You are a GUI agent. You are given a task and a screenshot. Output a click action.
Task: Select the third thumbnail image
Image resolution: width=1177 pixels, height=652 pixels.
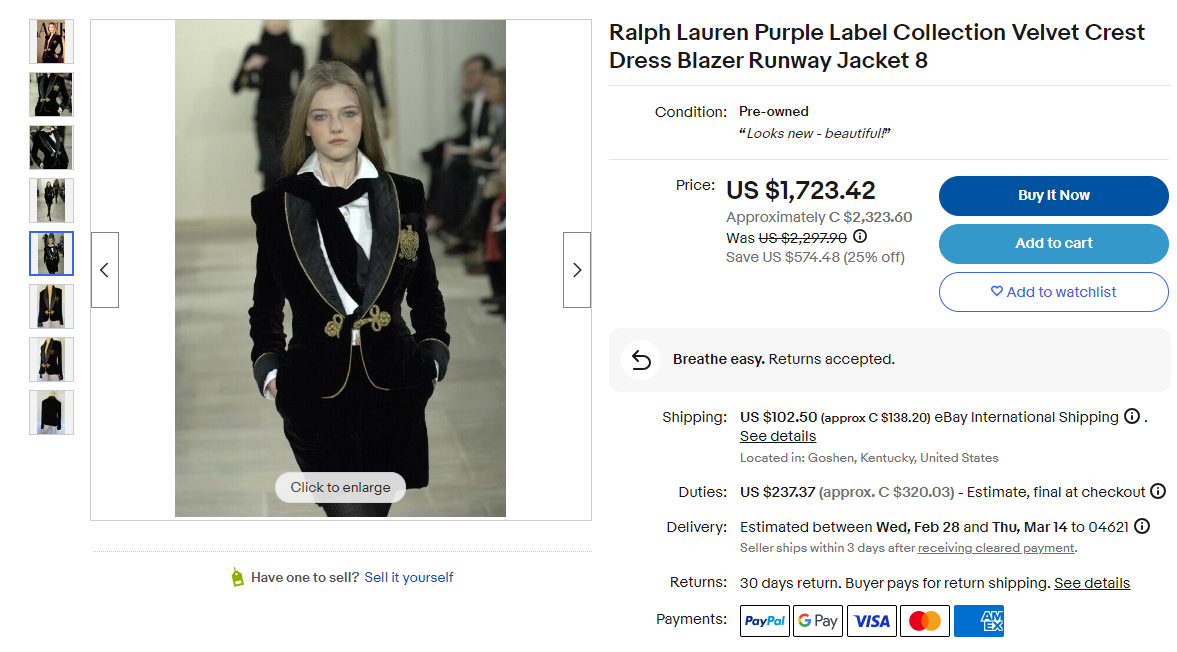point(51,148)
